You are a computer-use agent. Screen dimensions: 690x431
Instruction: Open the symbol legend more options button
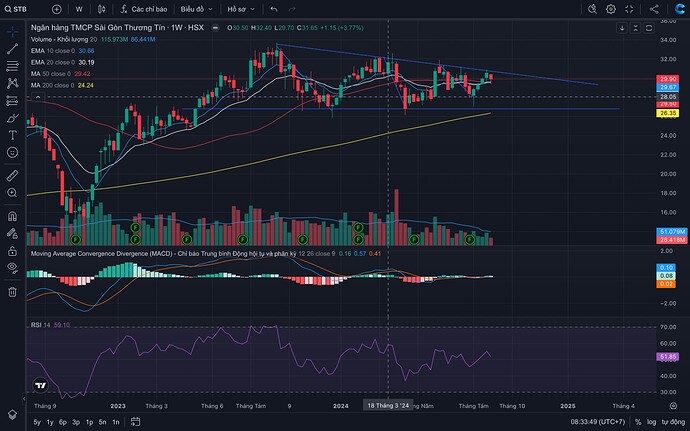click(x=215, y=28)
